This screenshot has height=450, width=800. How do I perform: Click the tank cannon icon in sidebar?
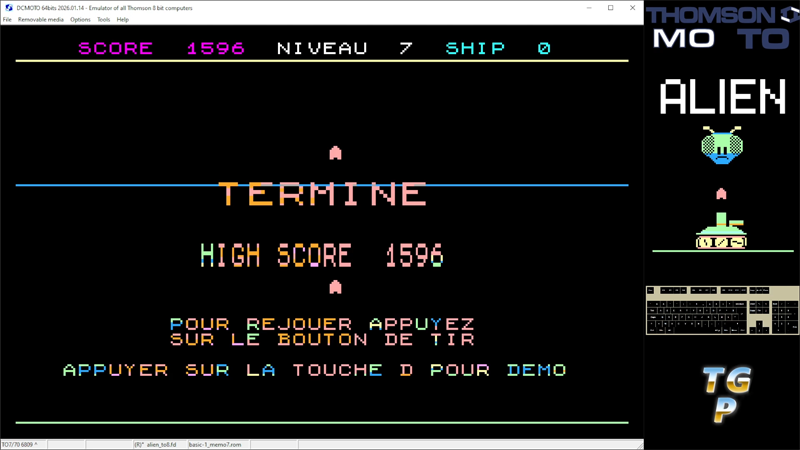point(721,230)
